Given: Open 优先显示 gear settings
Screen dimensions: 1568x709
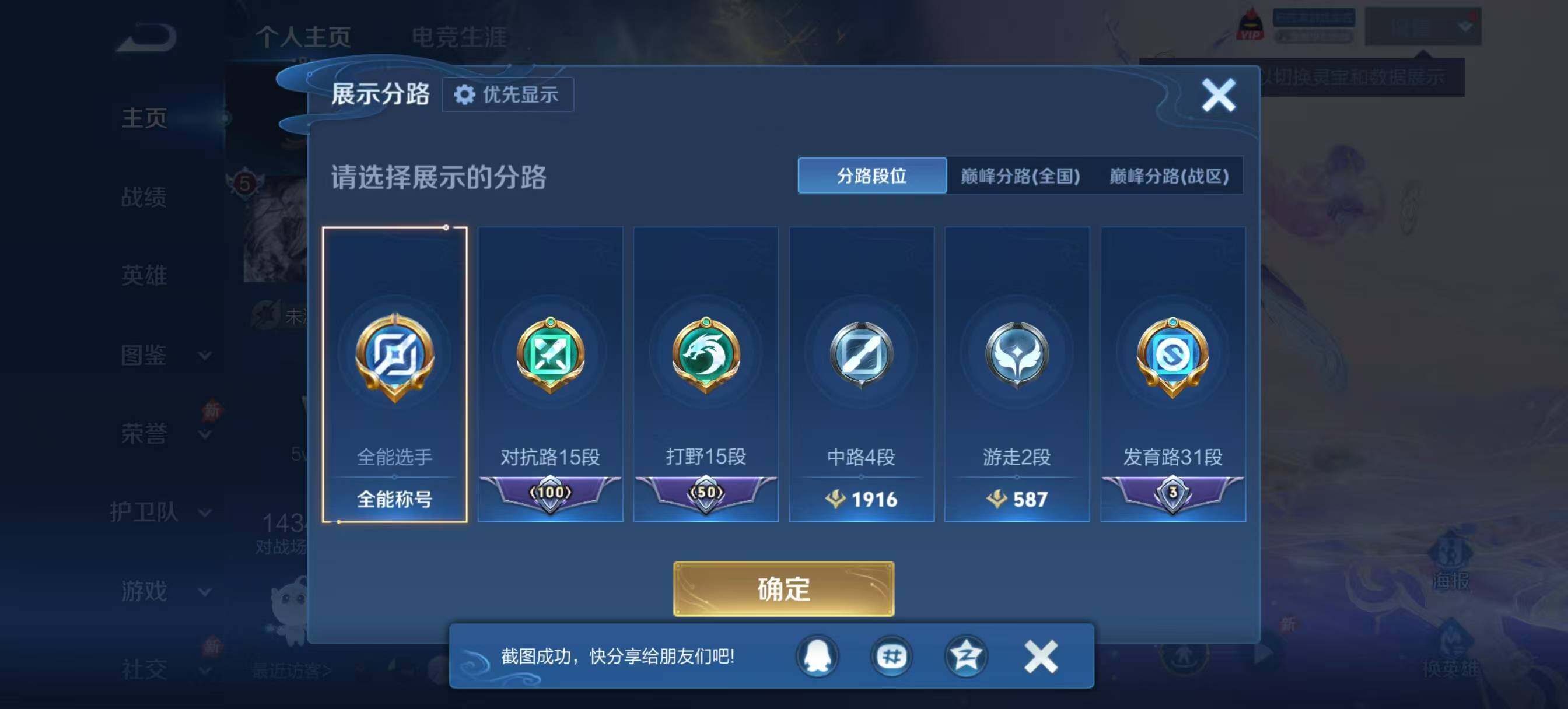Looking at the screenshot, I should coord(507,94).
